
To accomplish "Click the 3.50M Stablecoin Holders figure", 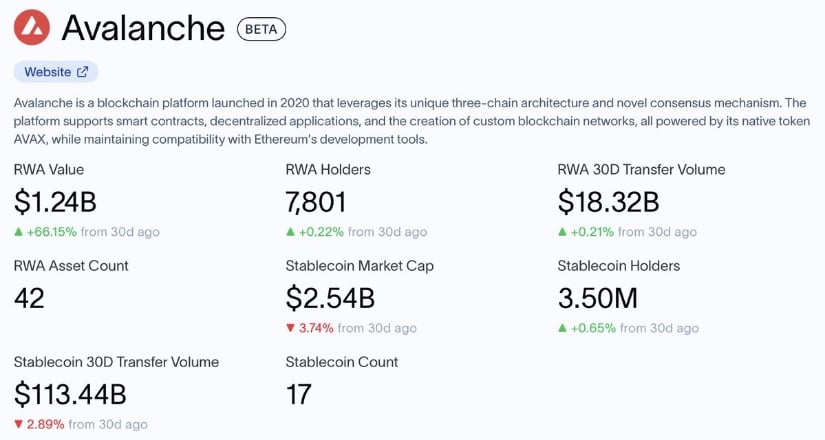I will point(598,298).
